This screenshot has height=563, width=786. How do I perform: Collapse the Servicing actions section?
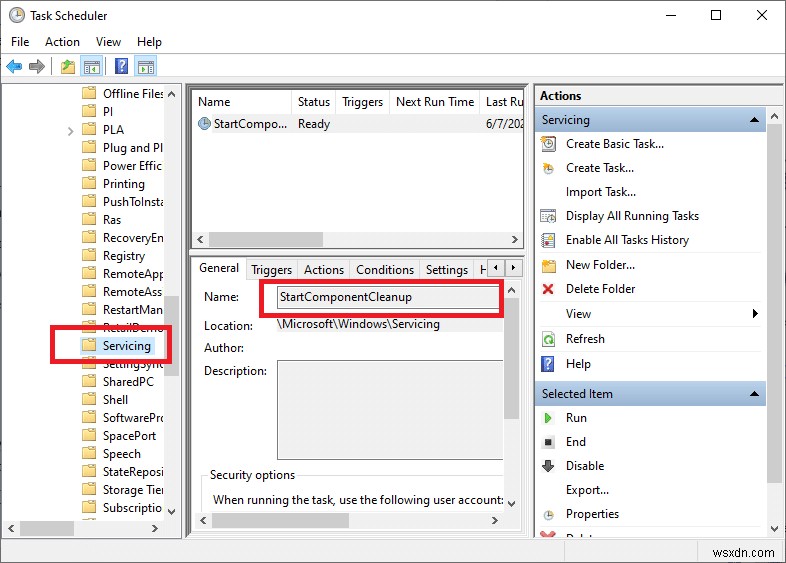pyautogui.click(x=754, y=120)
